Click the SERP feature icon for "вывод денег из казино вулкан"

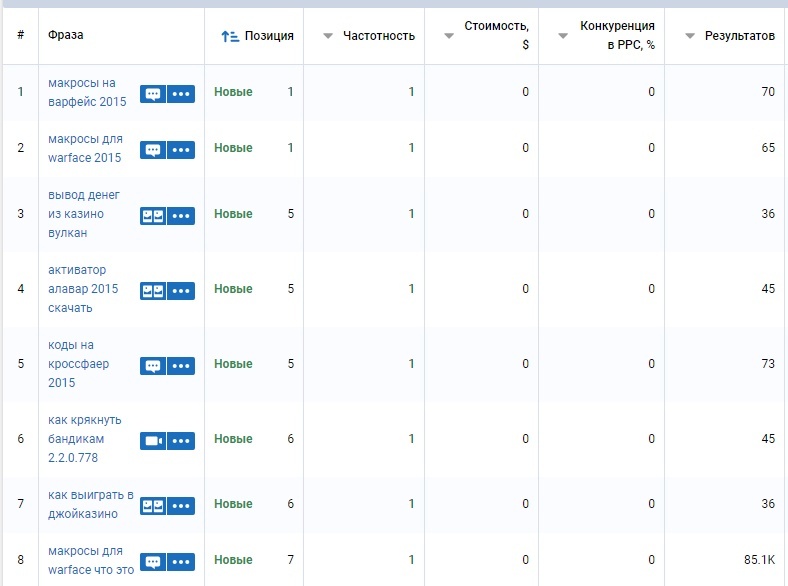(x=152, y=215)
